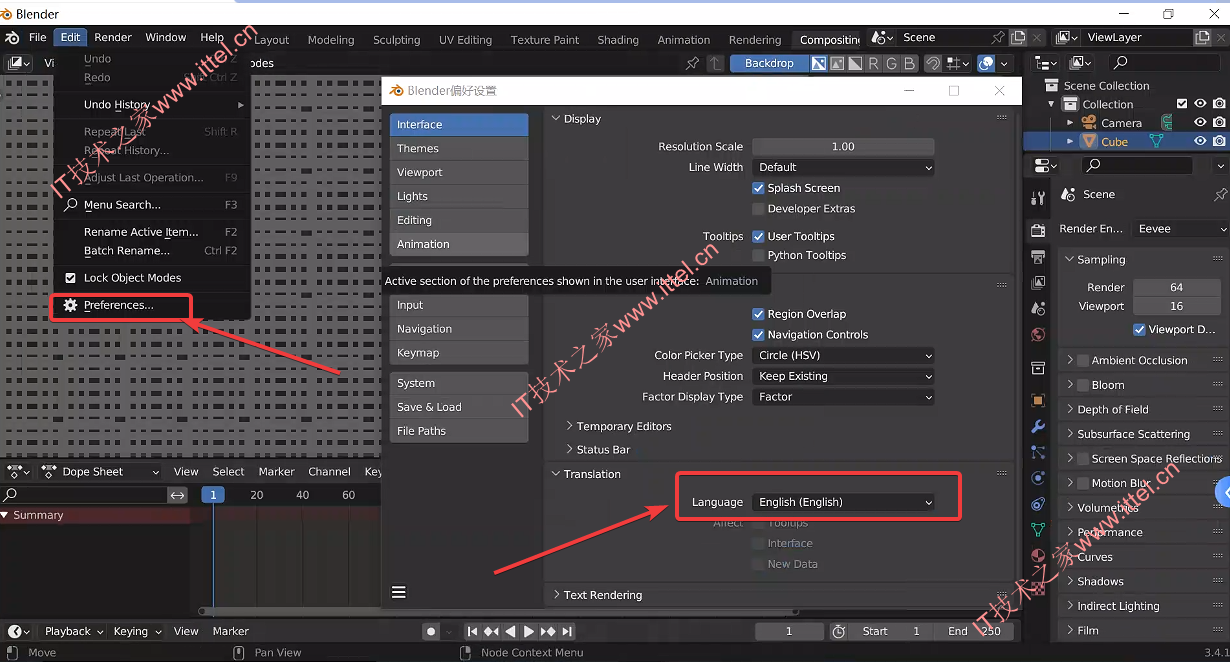Open the scene browse icon dropdown

882,37
